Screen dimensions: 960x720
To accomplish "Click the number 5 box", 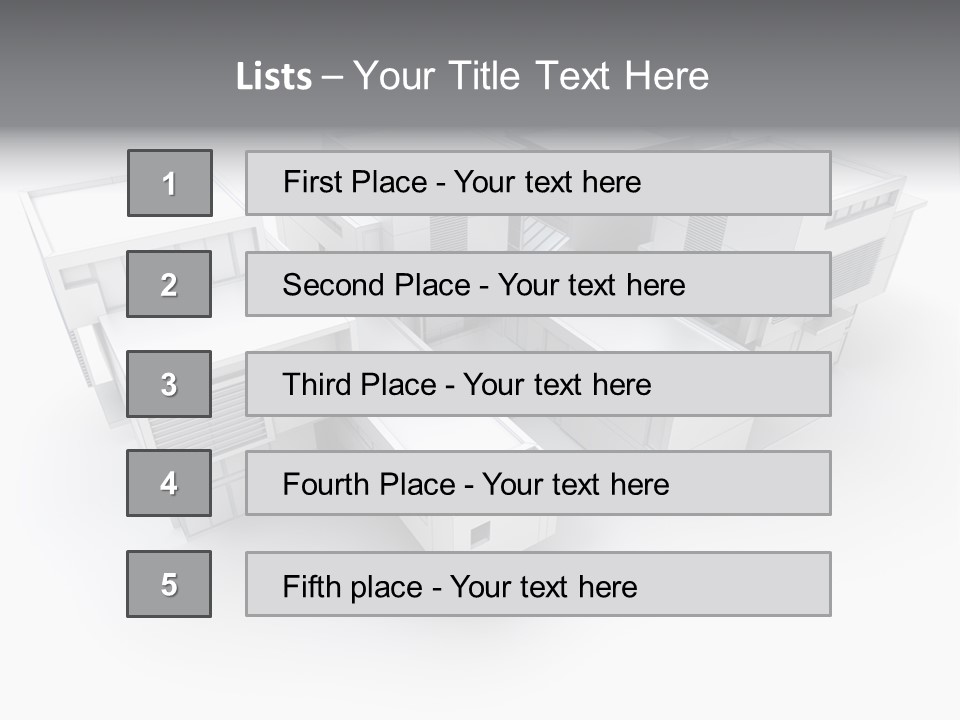I will [169, 584].
